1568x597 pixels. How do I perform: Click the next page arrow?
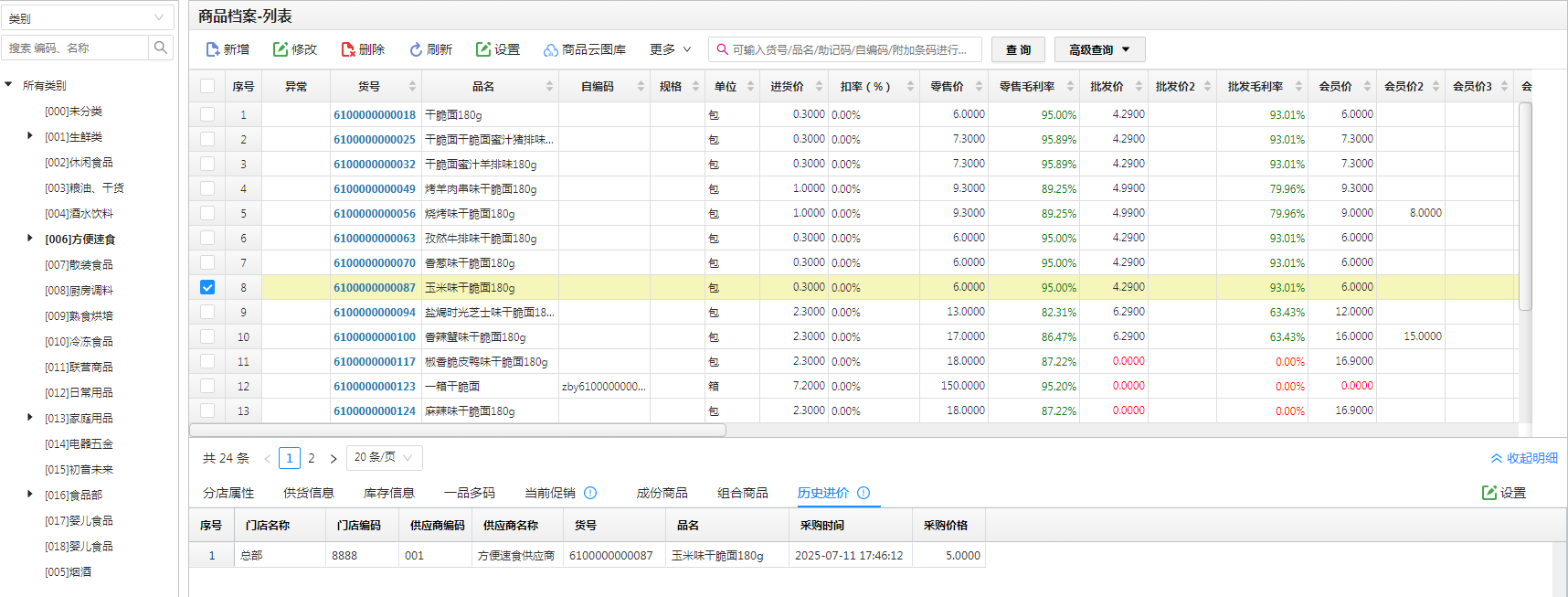(x=334, y=458)
